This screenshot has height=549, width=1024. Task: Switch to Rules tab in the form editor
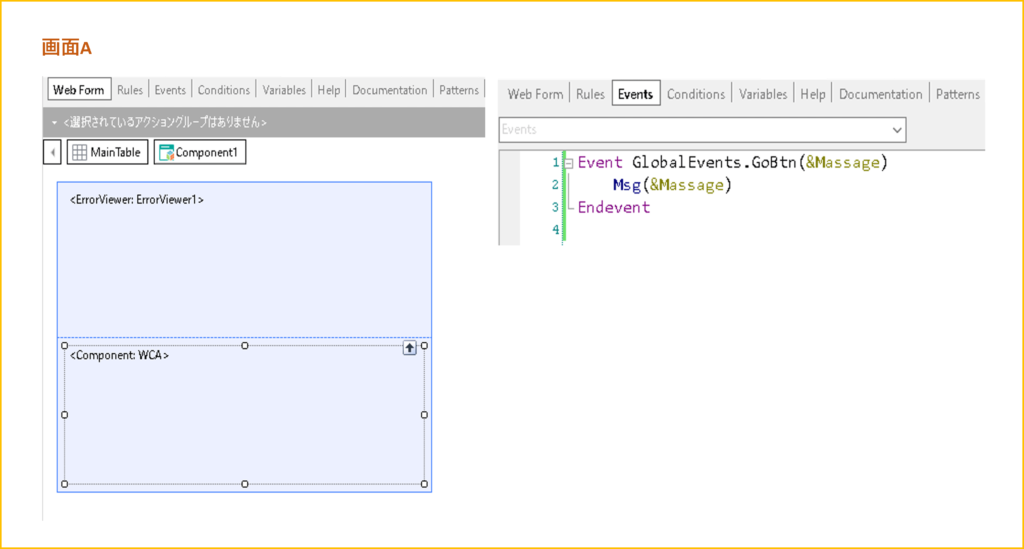pyautogui.click(x=130, y=90)
